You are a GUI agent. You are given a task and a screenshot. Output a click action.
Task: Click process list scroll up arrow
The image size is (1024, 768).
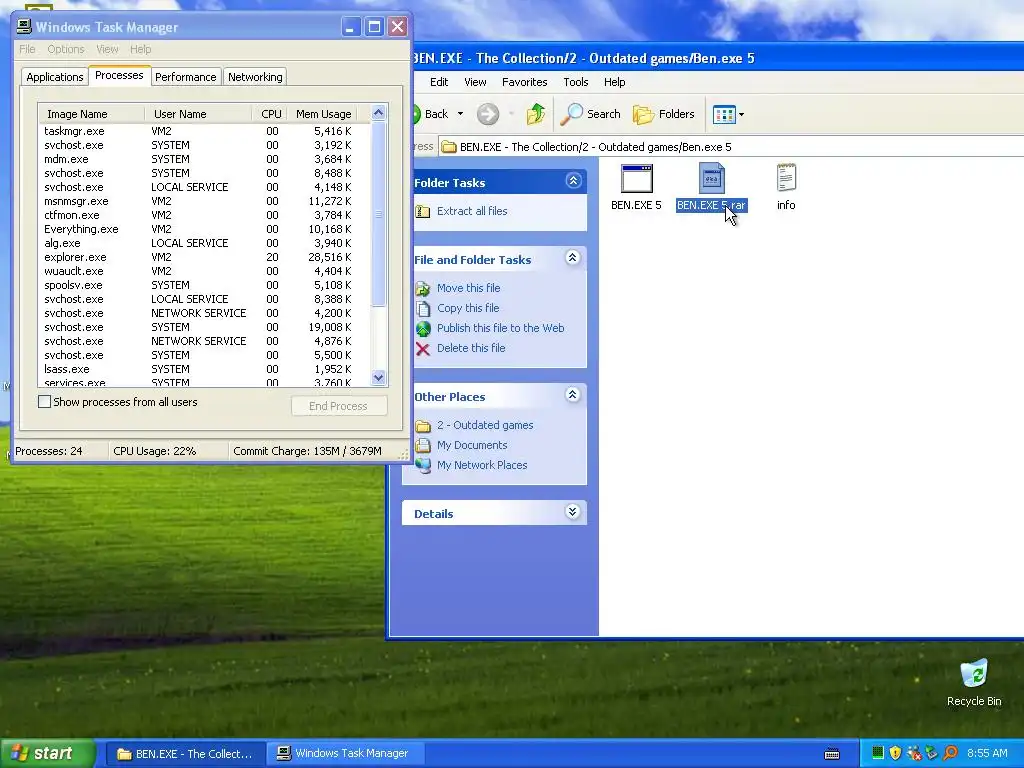click(379, 112)
